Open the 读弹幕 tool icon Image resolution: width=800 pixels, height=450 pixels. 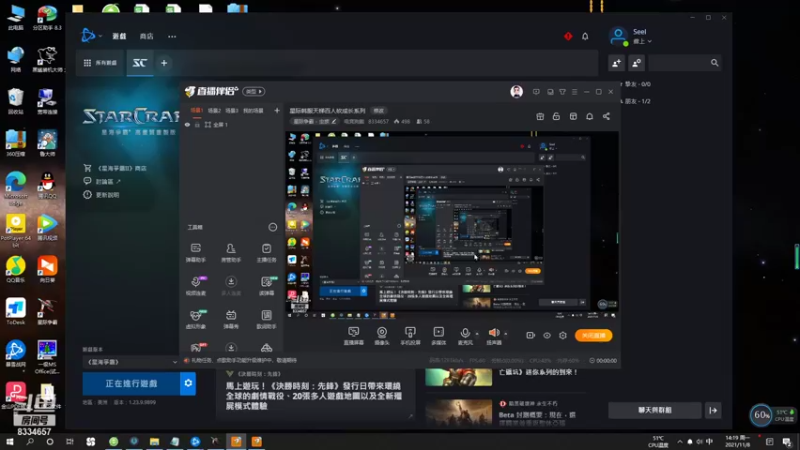[266, 286]
